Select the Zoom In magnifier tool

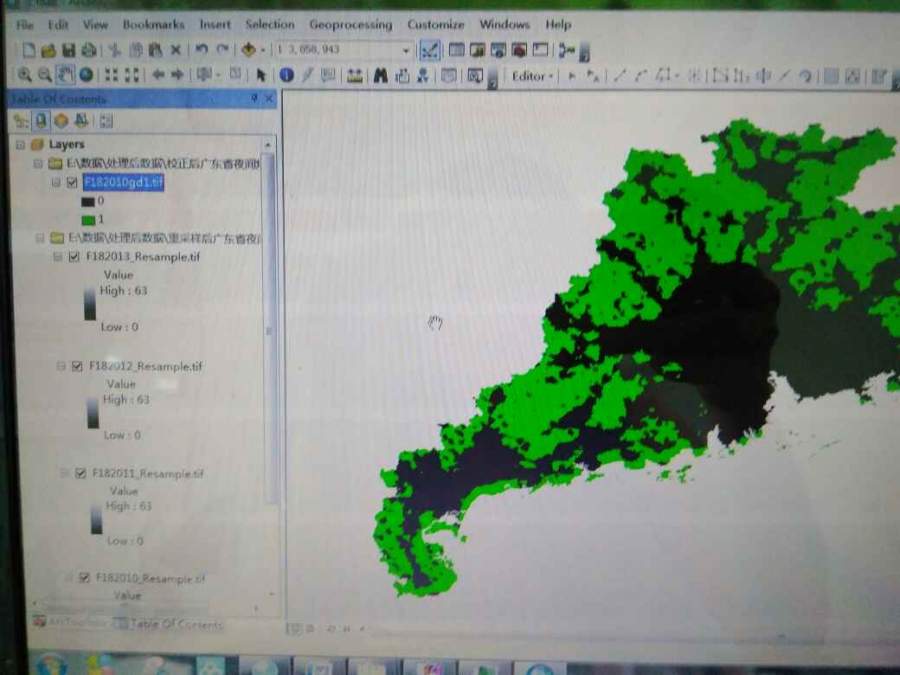pyautogui.click(x=24, y=75)
